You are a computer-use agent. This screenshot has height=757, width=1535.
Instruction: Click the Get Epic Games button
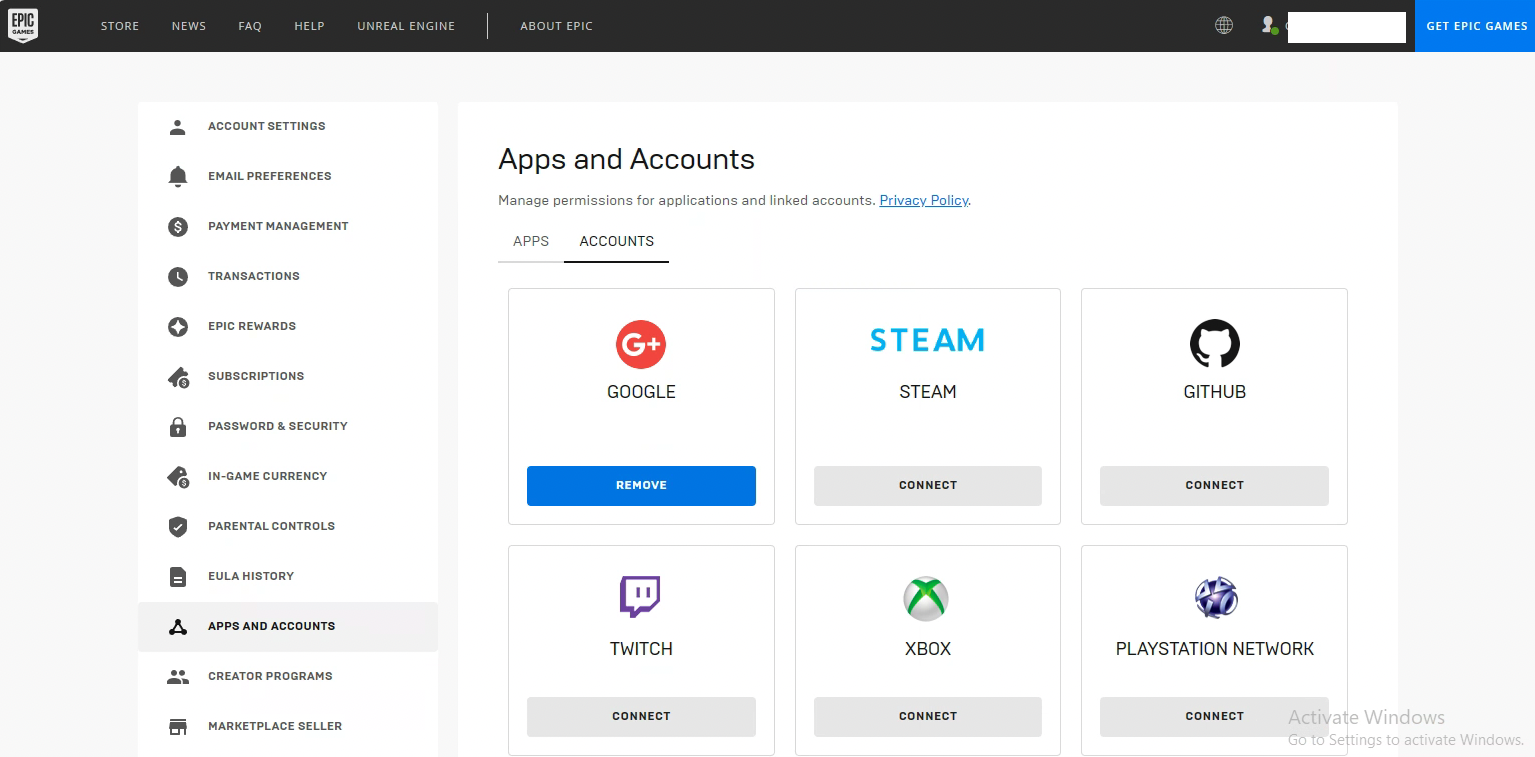(x=1476, y=26)
